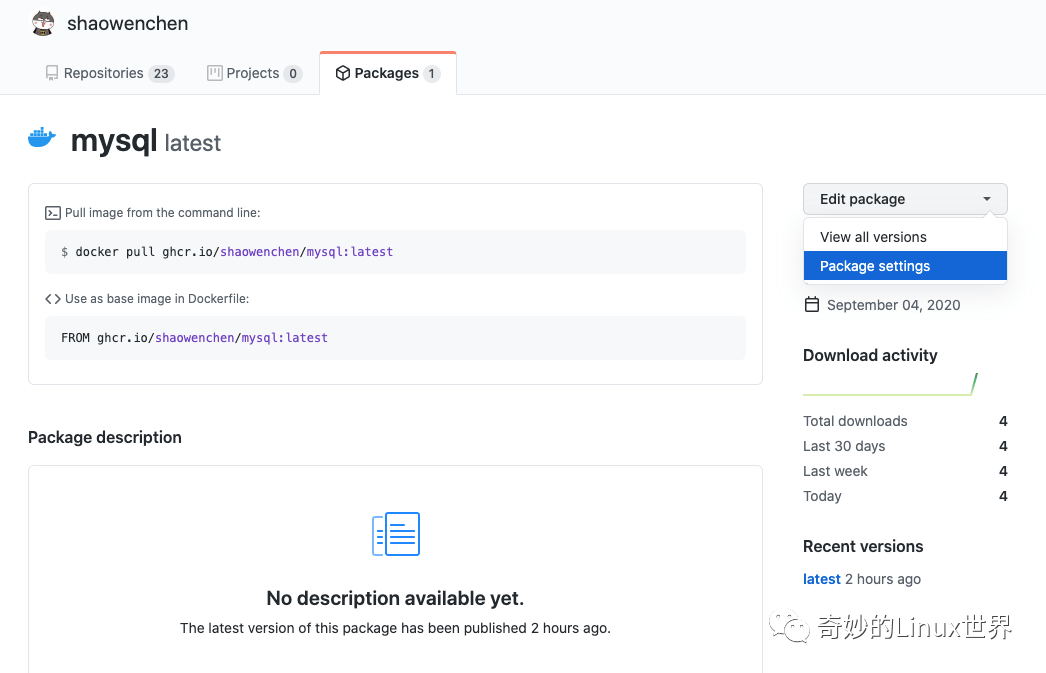Click the document illustration in description area
1046x673 pixels.
[x=396, y=534]
